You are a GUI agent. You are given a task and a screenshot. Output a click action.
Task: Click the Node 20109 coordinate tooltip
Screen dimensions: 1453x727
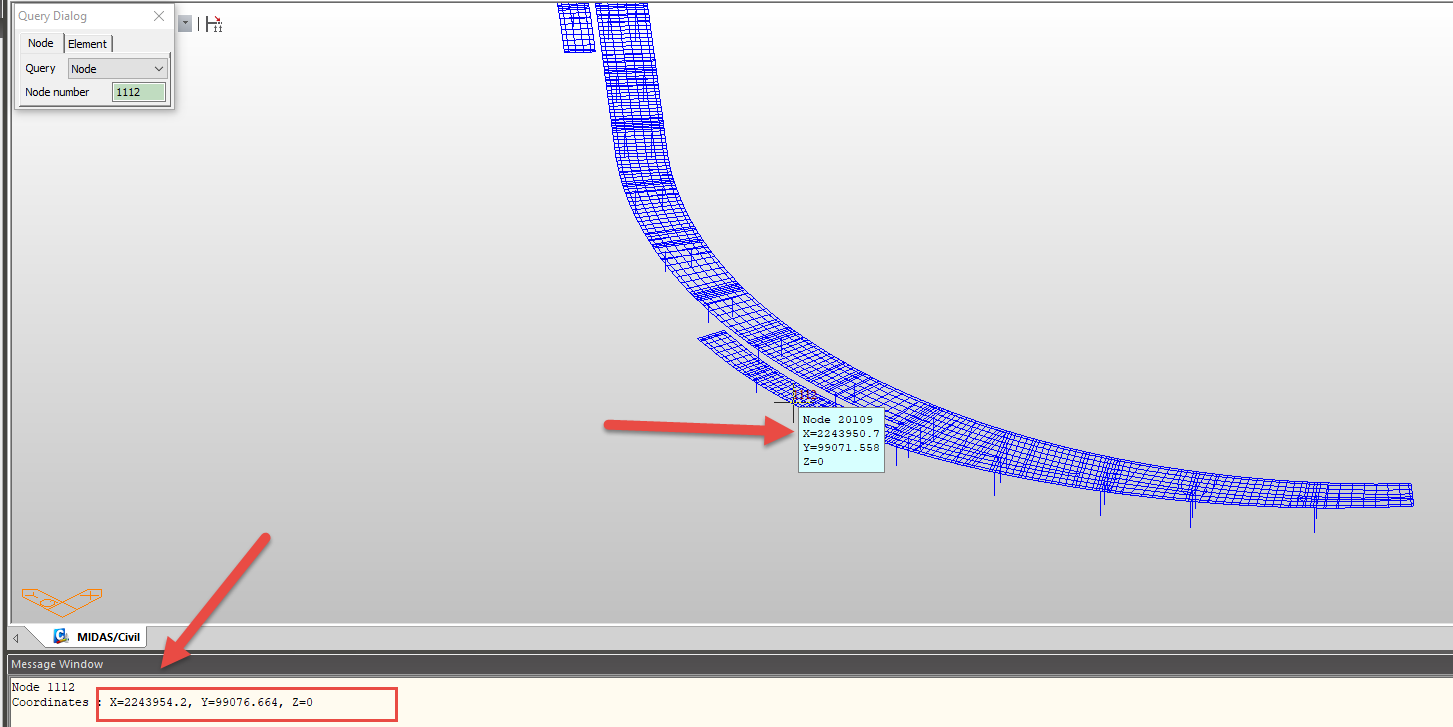tap(840, 440)
